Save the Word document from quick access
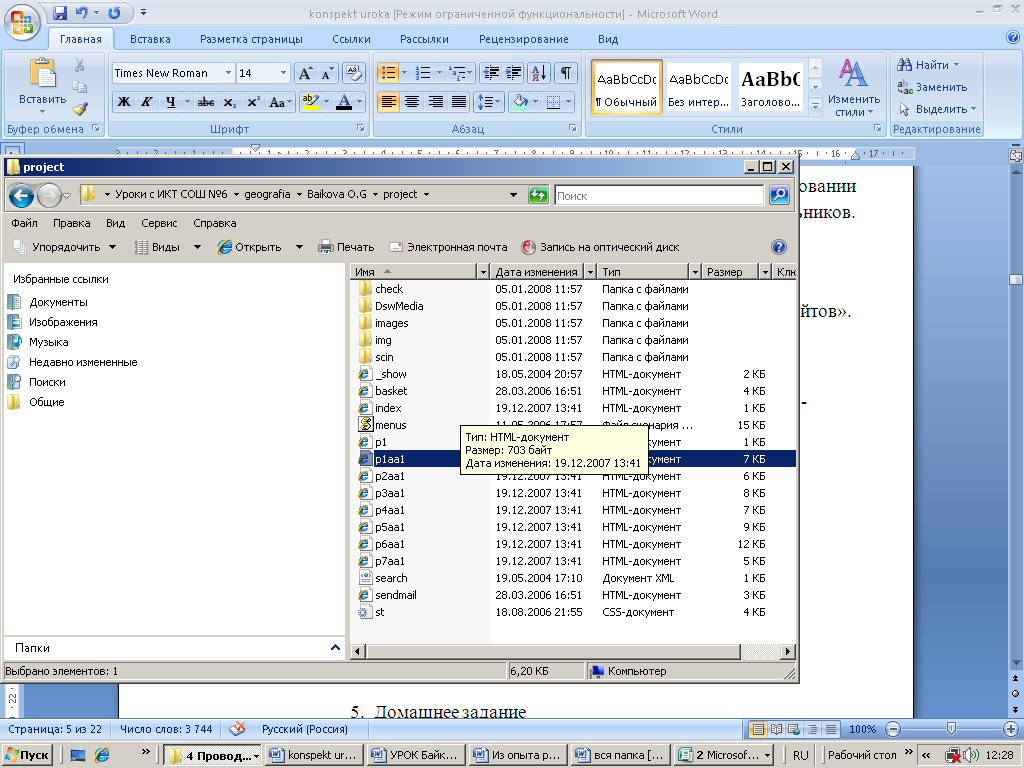Viewport: 1024px width, 768px height. coord(60,12)
